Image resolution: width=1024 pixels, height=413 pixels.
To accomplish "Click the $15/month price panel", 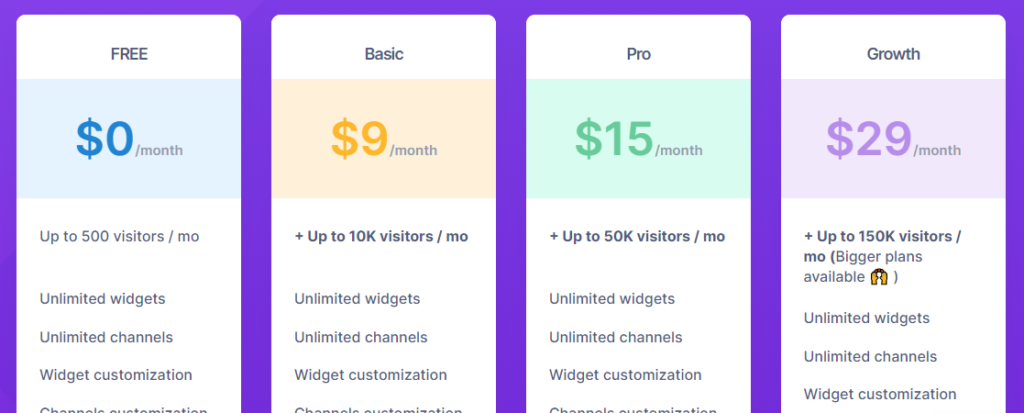I will (x=638, y=139).
